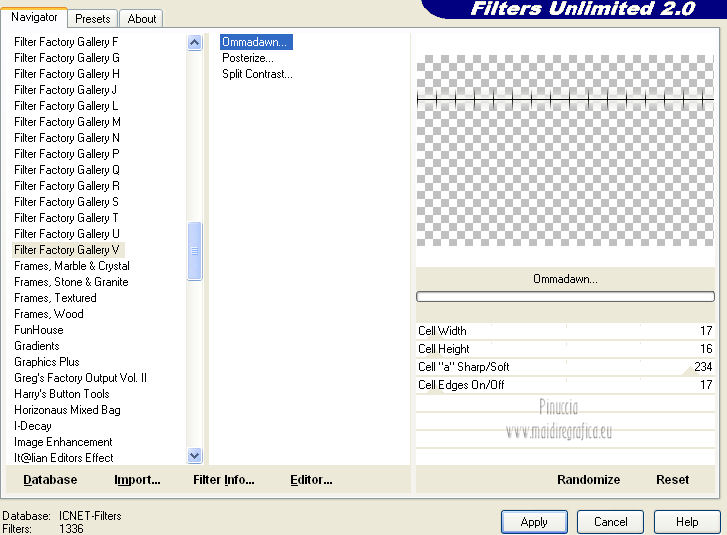Switch to the Navigator tab

tap(34, 17)
